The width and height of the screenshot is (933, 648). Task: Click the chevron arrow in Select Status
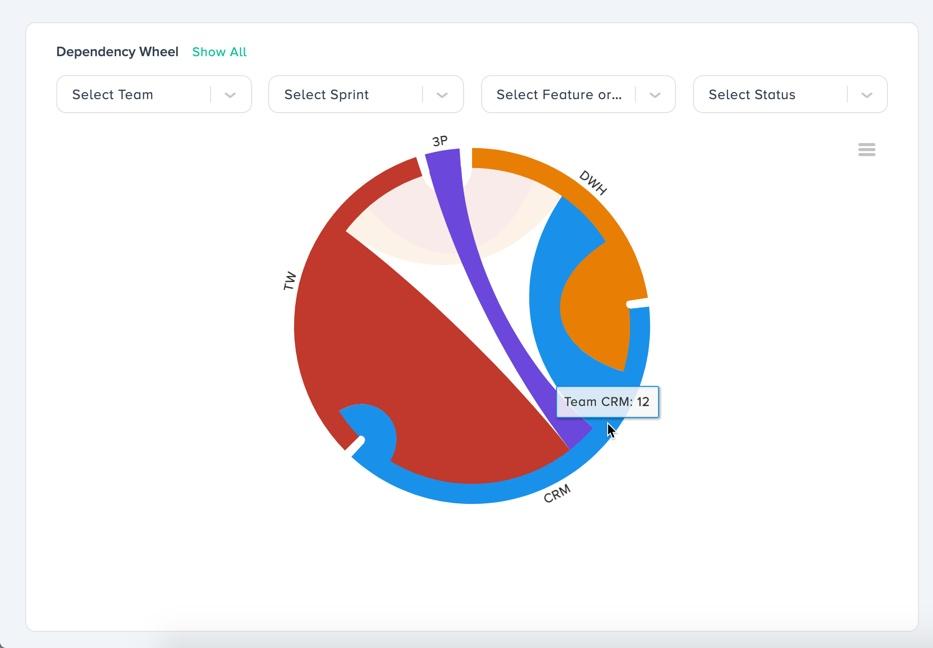click(x=867, y=95)
